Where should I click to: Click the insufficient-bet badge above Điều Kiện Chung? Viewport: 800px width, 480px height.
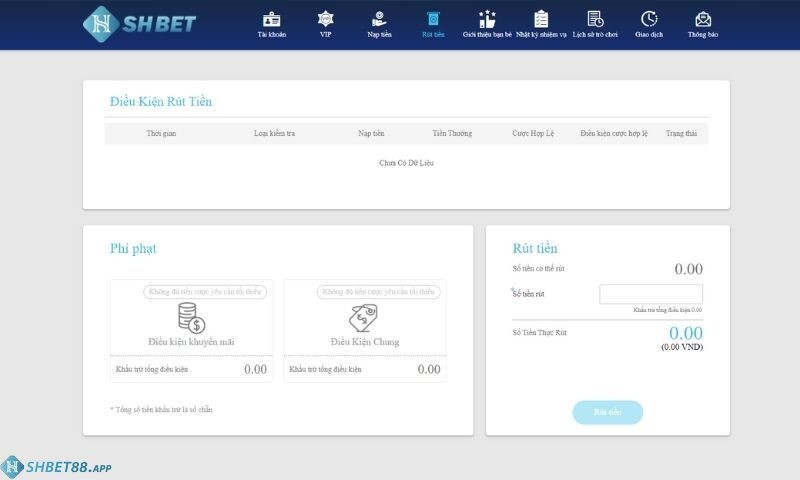[378, 292]
